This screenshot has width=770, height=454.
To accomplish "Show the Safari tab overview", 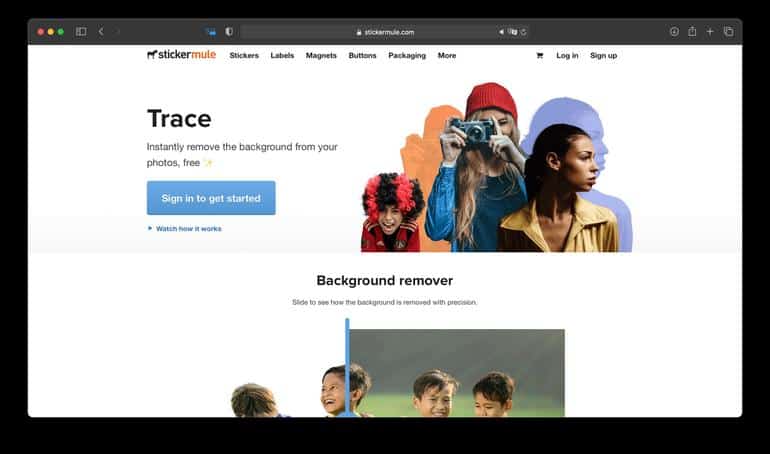I will click(728, 32).
